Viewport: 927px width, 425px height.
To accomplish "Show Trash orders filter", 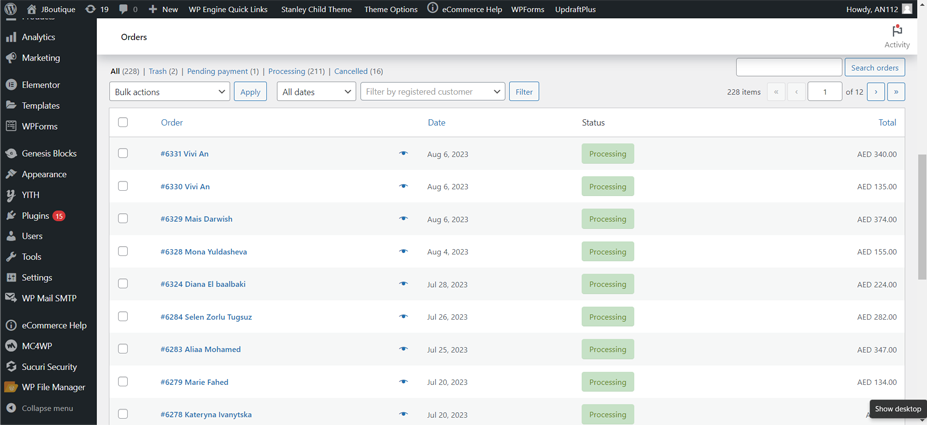I will click(x=157, y=71).
